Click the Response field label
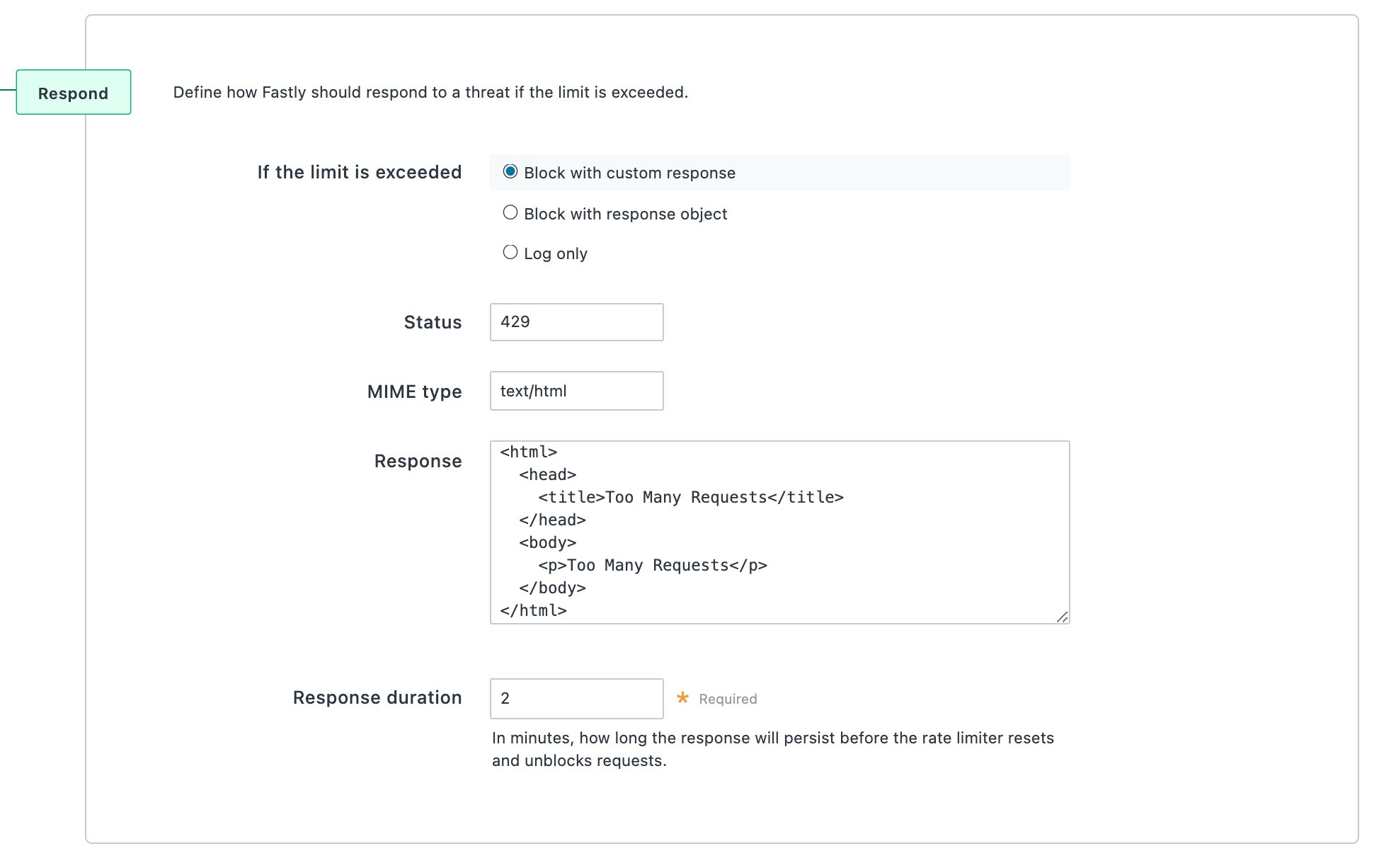The image size is (1379, 868). point(418,461)
